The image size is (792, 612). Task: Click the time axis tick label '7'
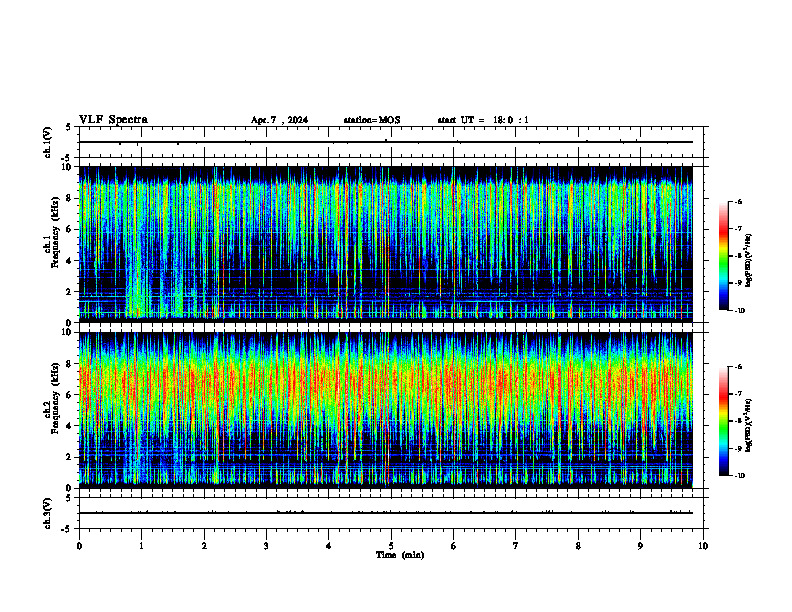pos(516,546)
